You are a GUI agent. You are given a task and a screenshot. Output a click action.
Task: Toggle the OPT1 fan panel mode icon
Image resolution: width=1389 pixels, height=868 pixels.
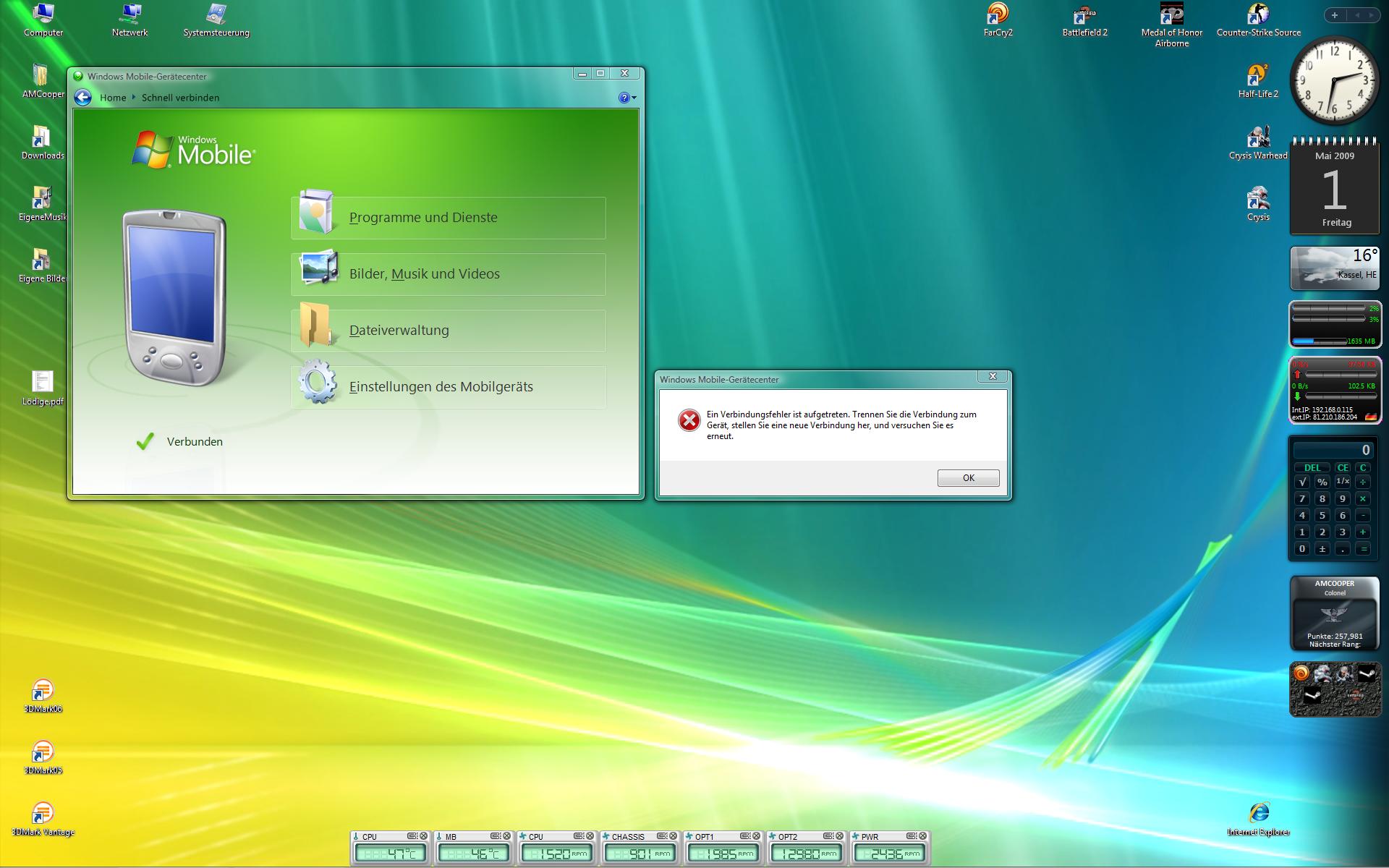(x=744, y=836)
